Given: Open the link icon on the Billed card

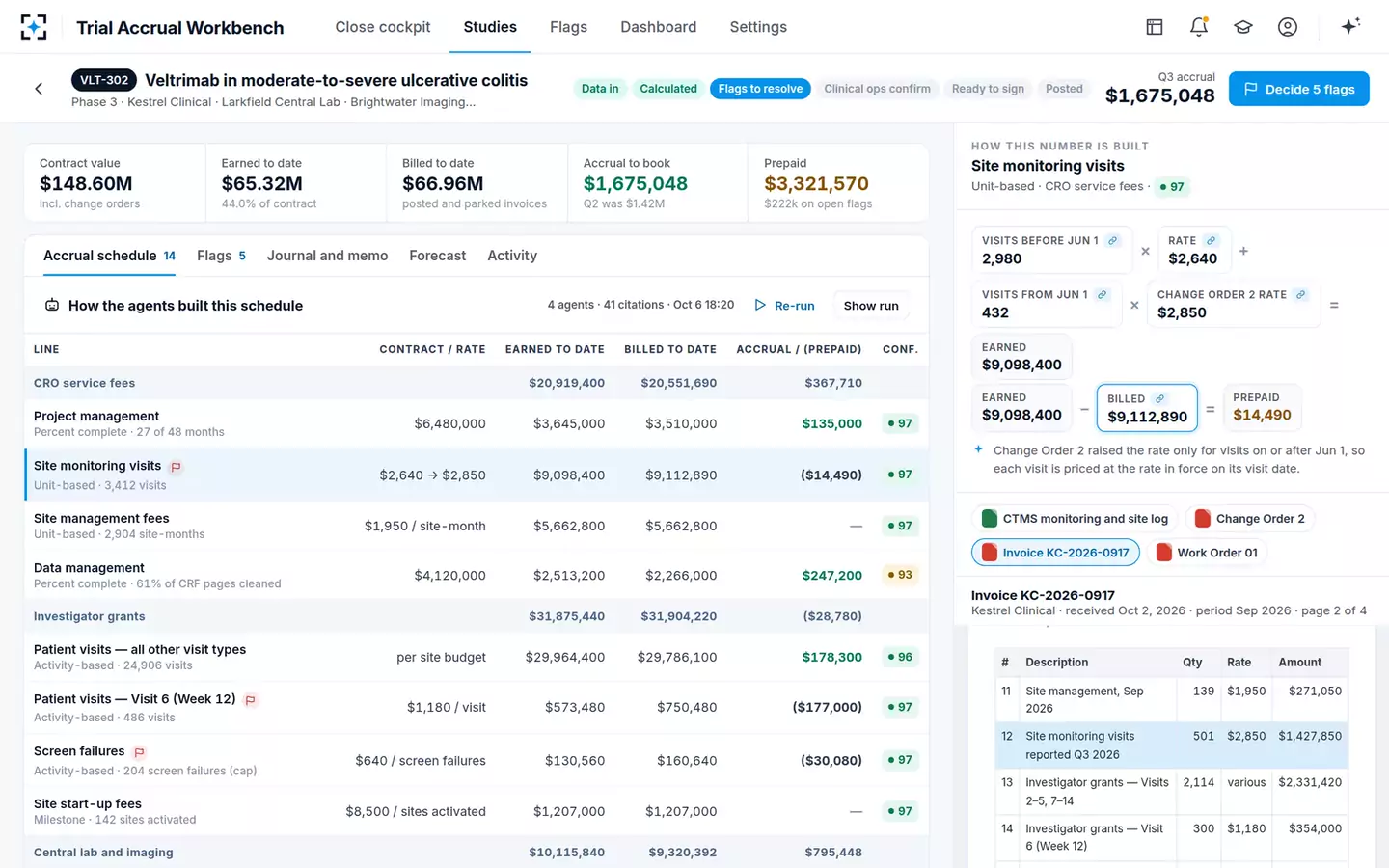Looking at the screenshot, I should coord(1159,399).
